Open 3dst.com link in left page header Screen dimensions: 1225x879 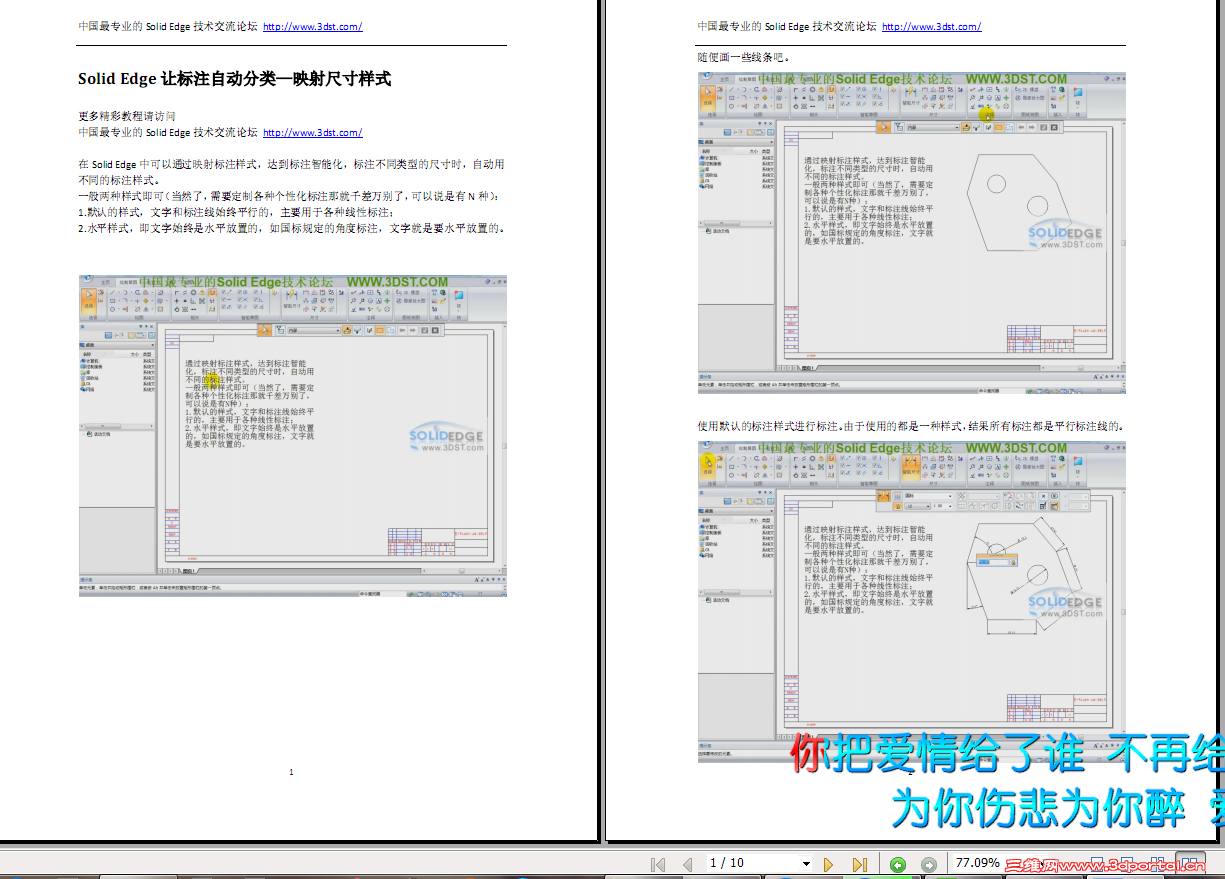pos(312,27)
